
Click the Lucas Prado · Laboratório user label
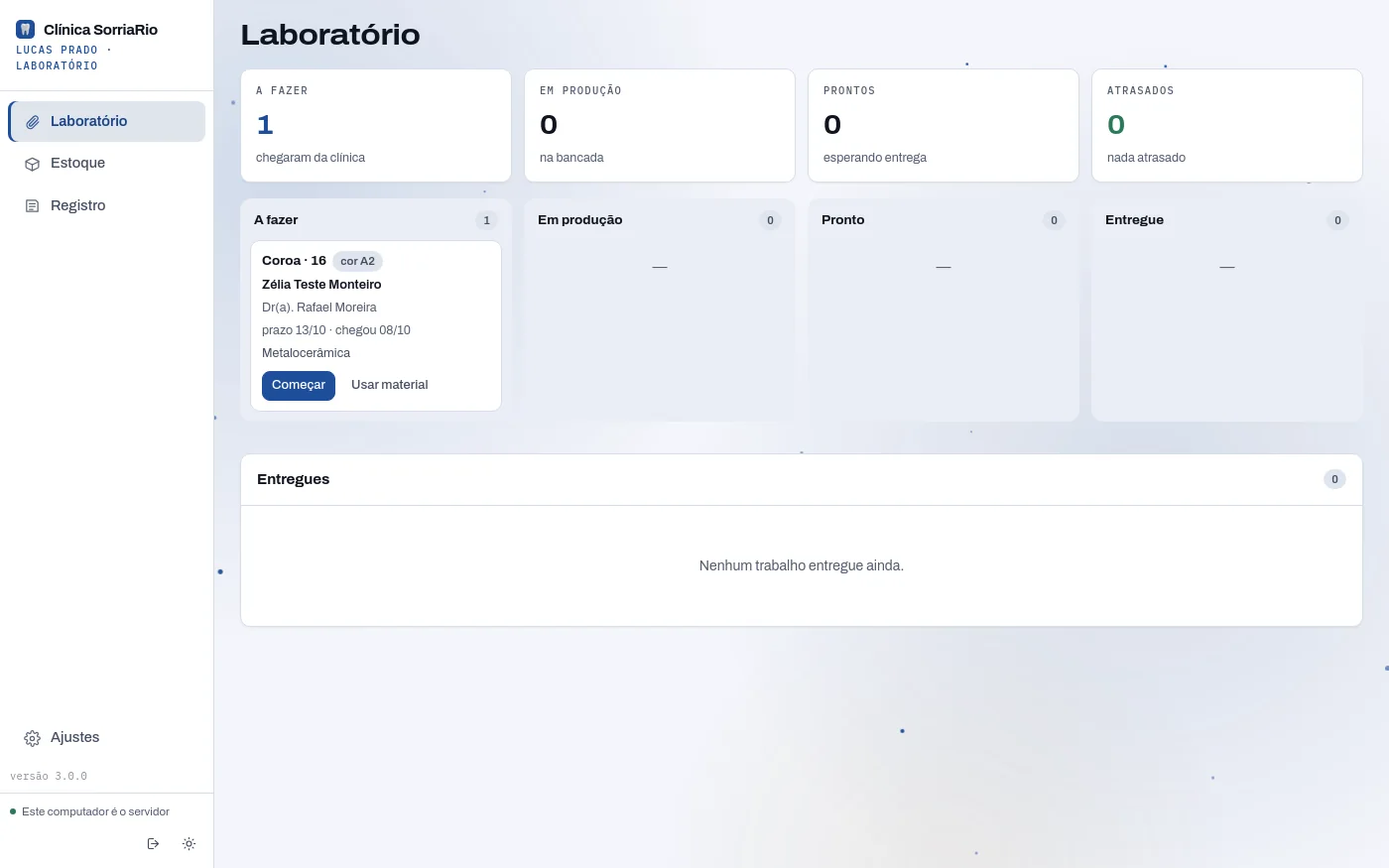[x=64, y=58]
